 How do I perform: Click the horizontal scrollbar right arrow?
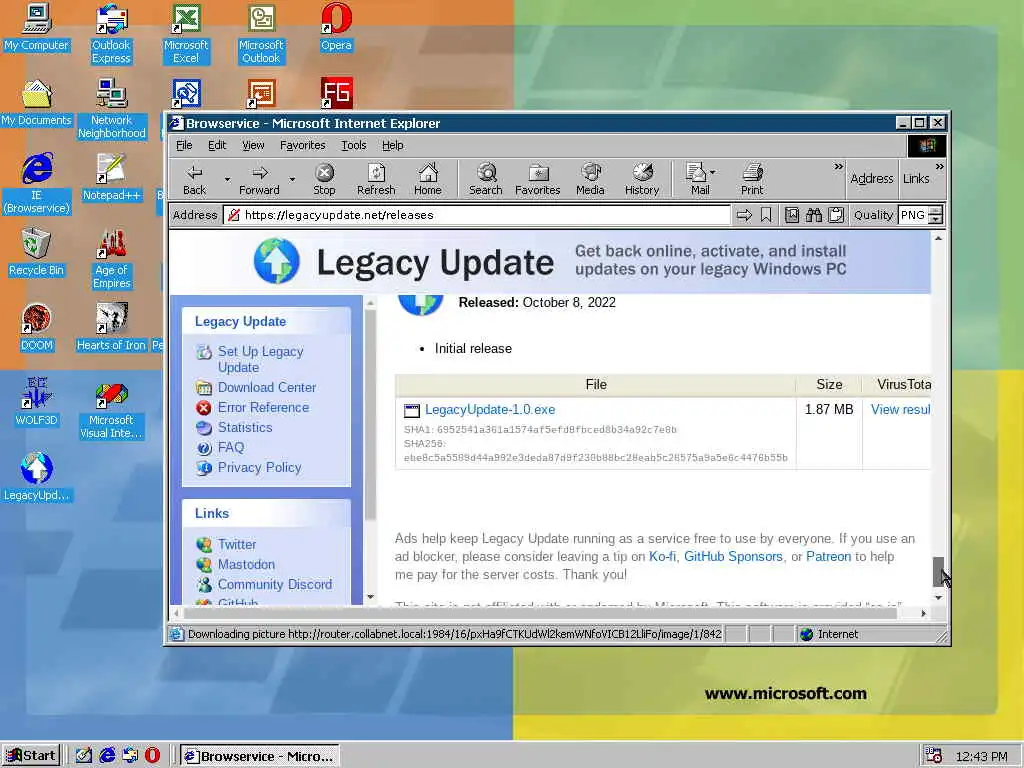pos(923,613)
